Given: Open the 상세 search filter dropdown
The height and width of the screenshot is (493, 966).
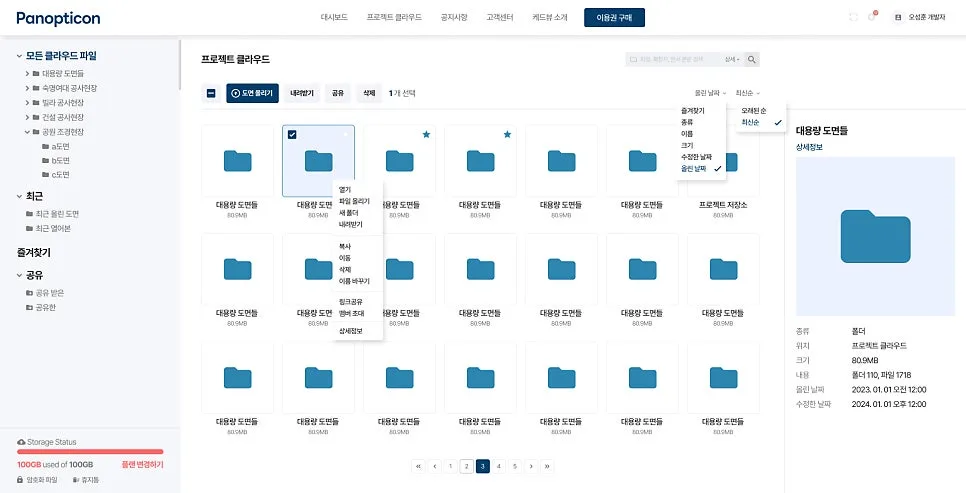Looking at the screenshot, I should coord(732,60).
